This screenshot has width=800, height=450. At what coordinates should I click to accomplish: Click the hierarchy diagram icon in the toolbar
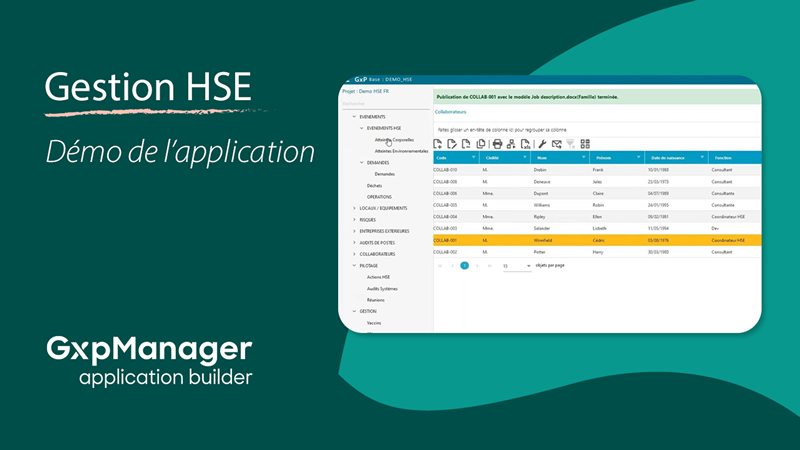[x=511, y=144]
